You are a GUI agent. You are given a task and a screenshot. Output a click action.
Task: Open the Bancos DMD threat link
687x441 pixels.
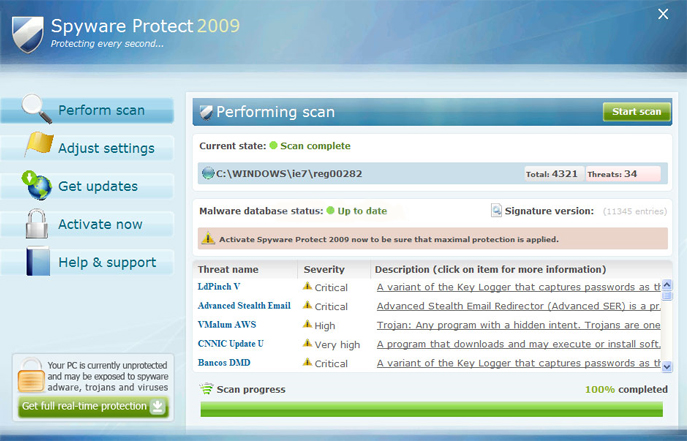(224, 363)
